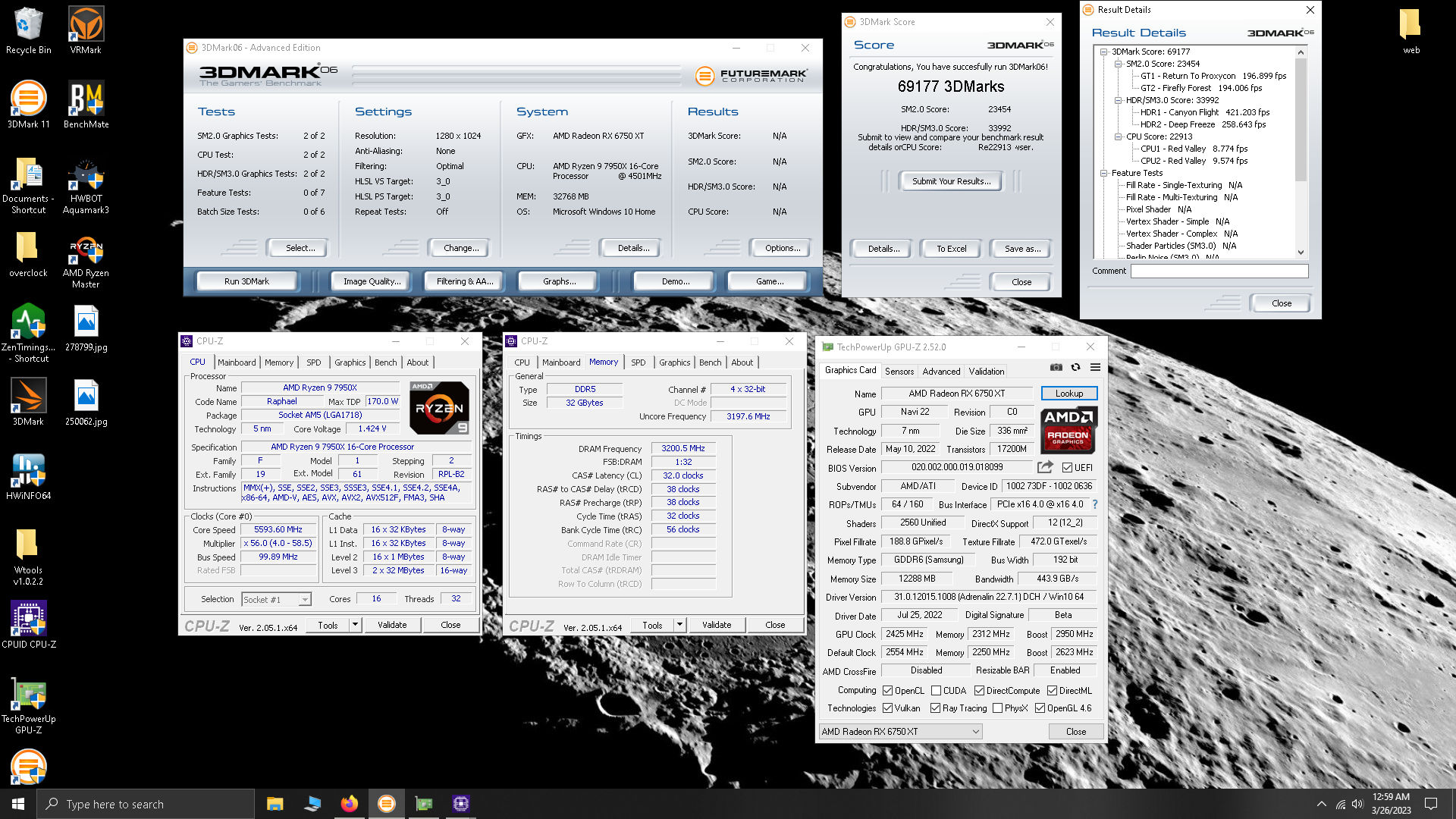Toggle the DirectCompute checkbox
This screenshot has width=1456, height=819.
(x=980, y=691)
